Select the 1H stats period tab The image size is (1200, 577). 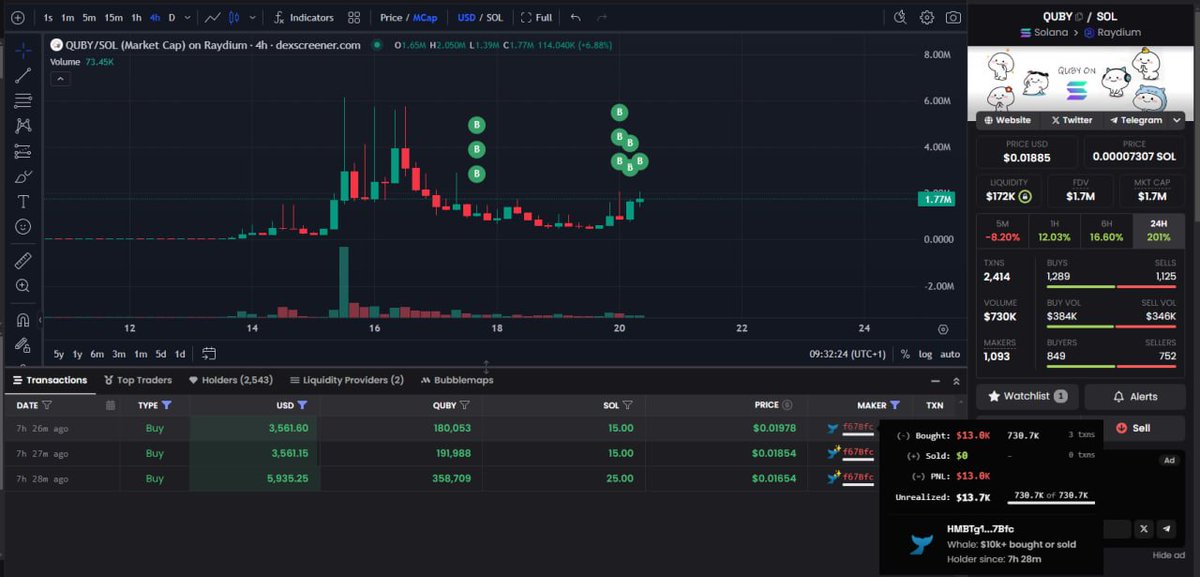tap(1055, 231)
